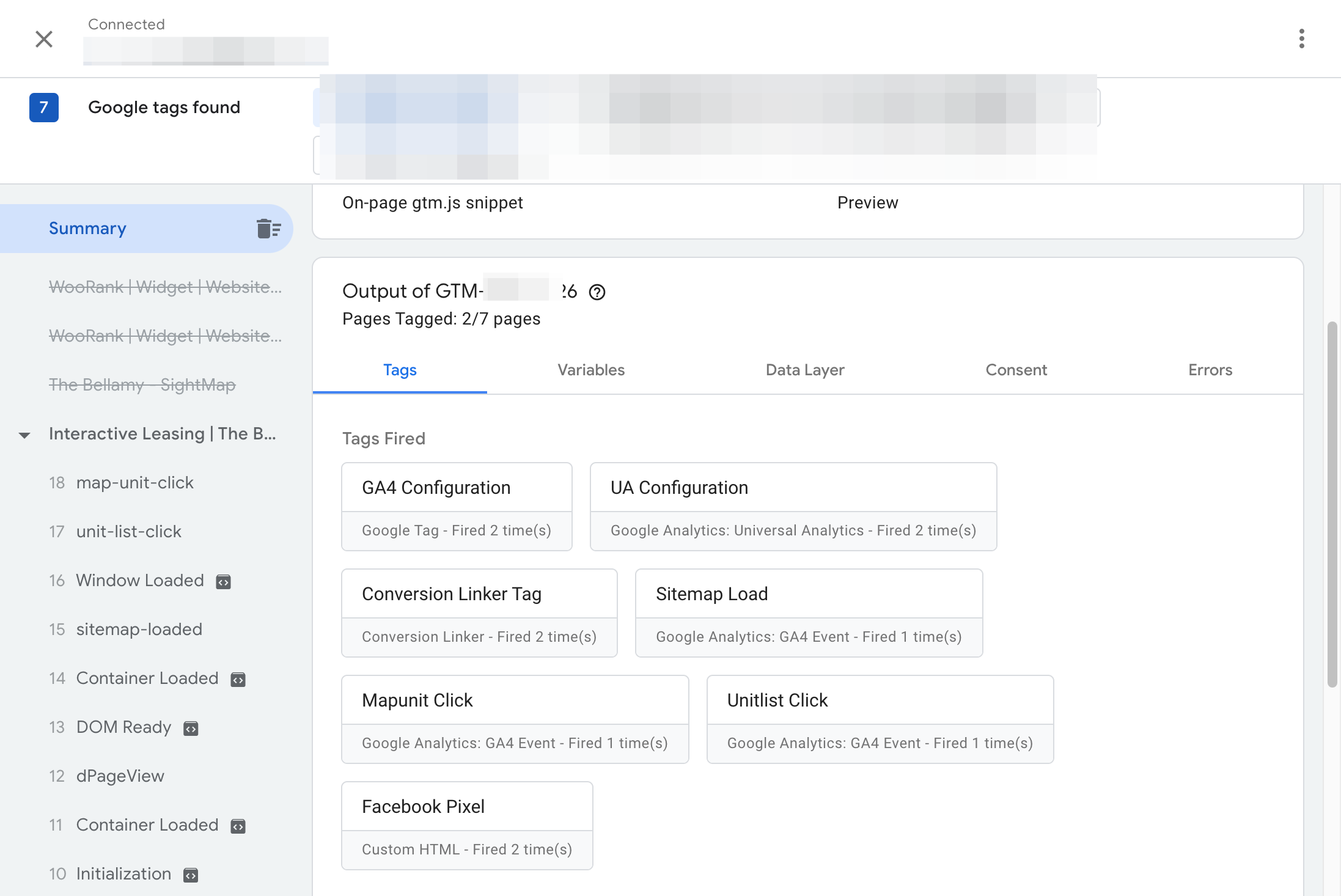1341x896 pixels.
Task: Open the UA Configuration tag card
Action: pos(793,507)
